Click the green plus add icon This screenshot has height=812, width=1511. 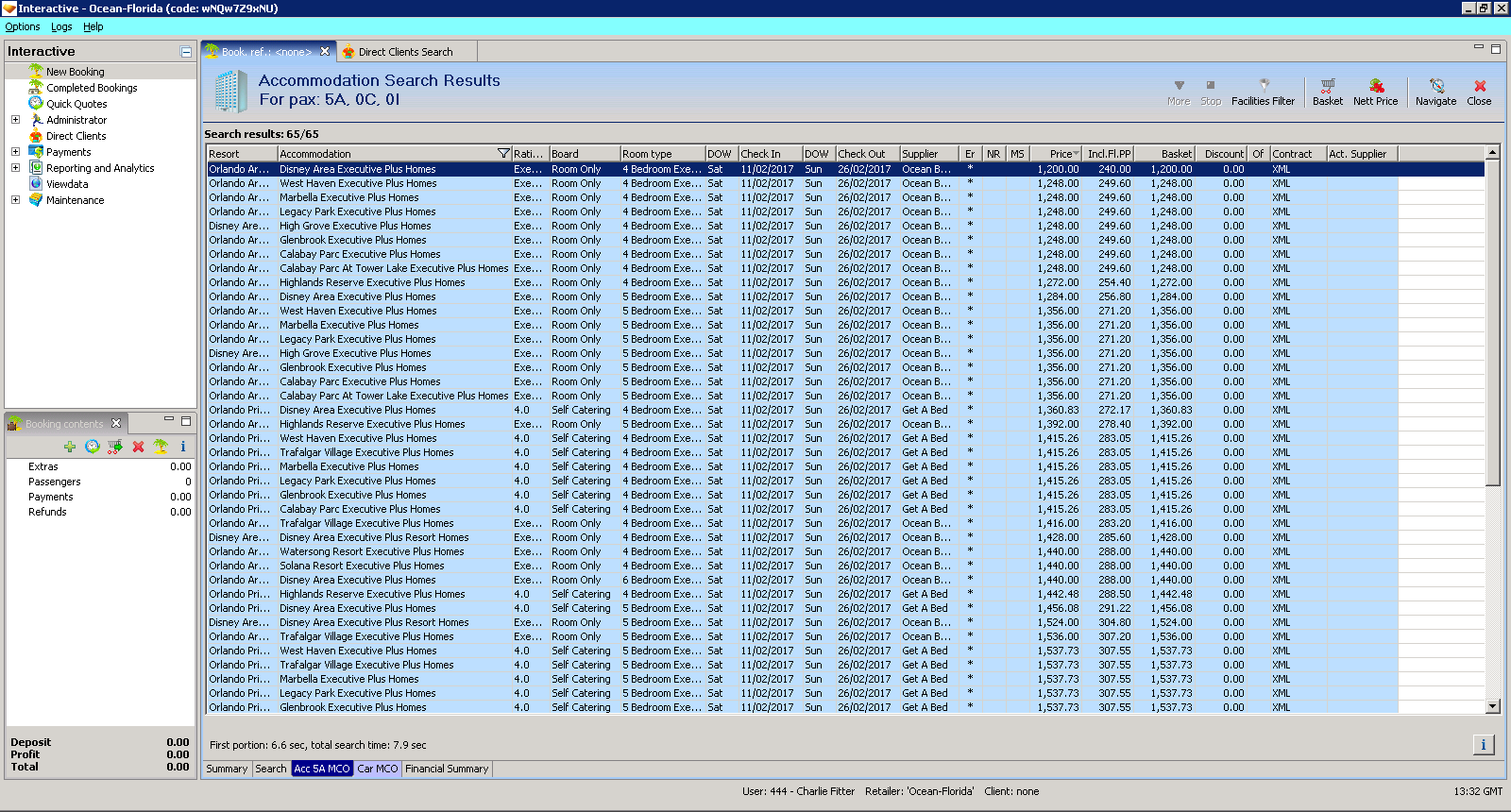70,447
